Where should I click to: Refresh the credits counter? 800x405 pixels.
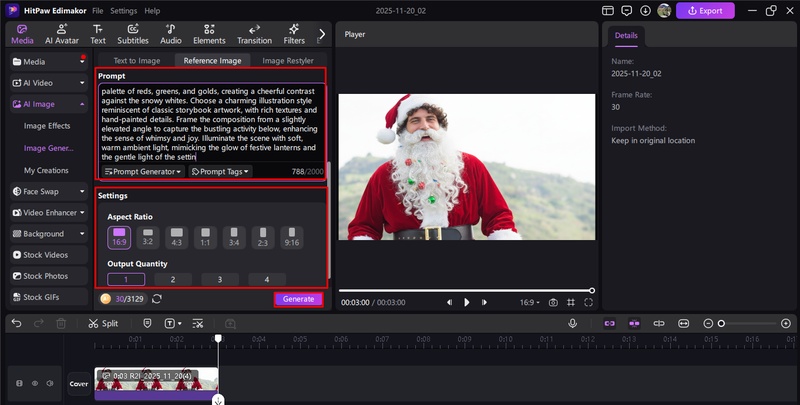coord(157,299)
